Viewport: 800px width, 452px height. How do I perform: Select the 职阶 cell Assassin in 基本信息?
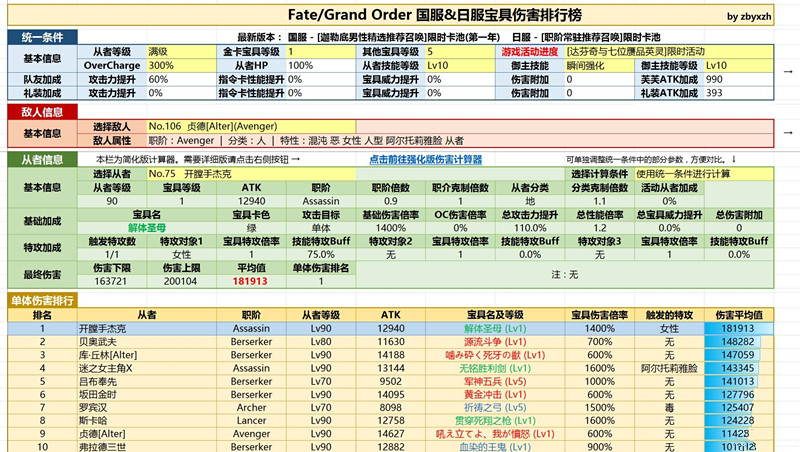[x=321, y=201]
